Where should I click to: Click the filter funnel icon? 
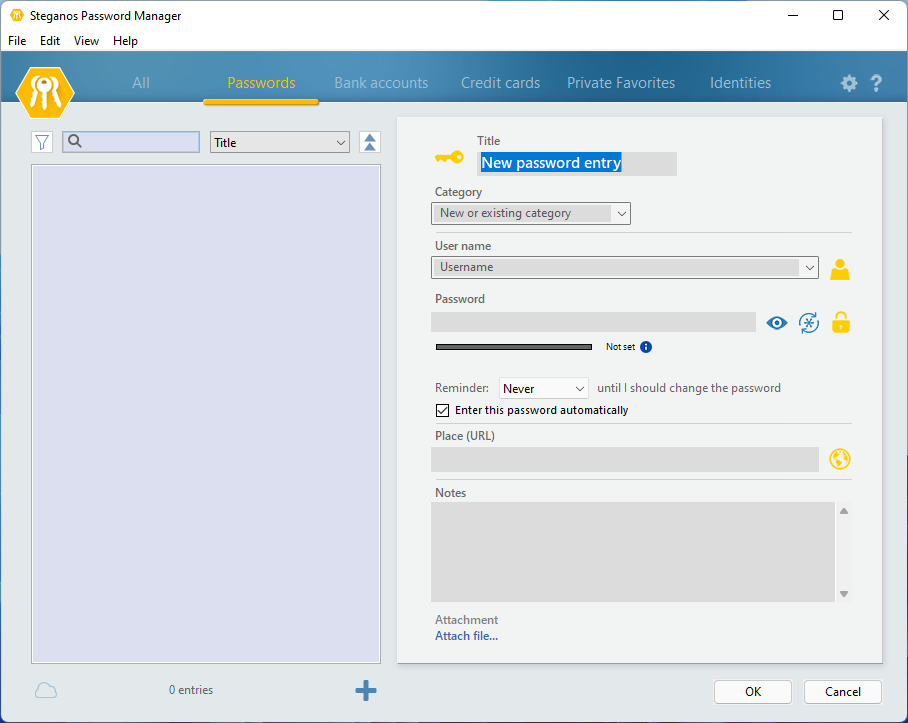[41, 143]
